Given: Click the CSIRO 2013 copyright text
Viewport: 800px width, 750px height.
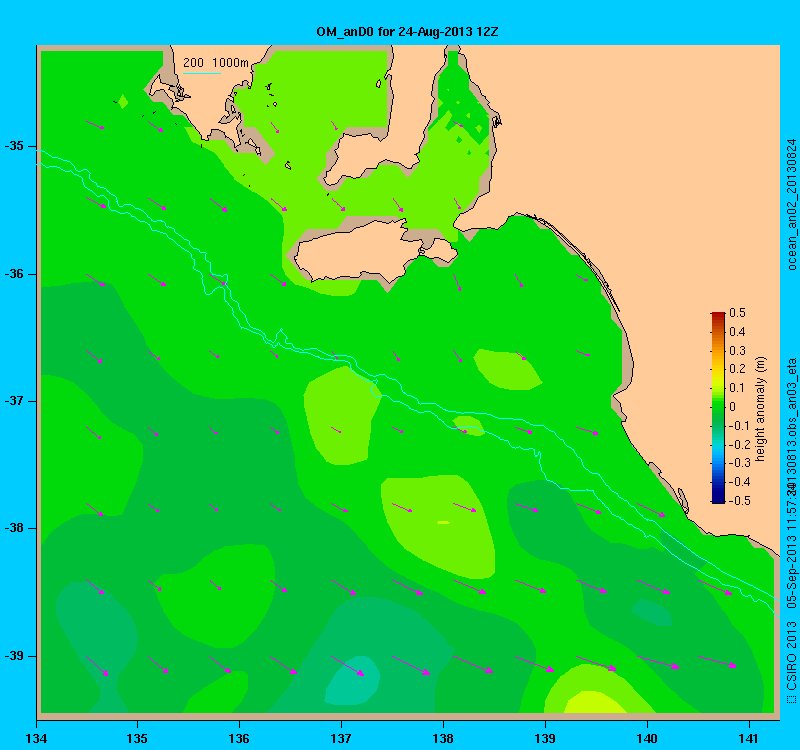Looking at the screenshot, I should pyautogui.click(x=791, y=663).
